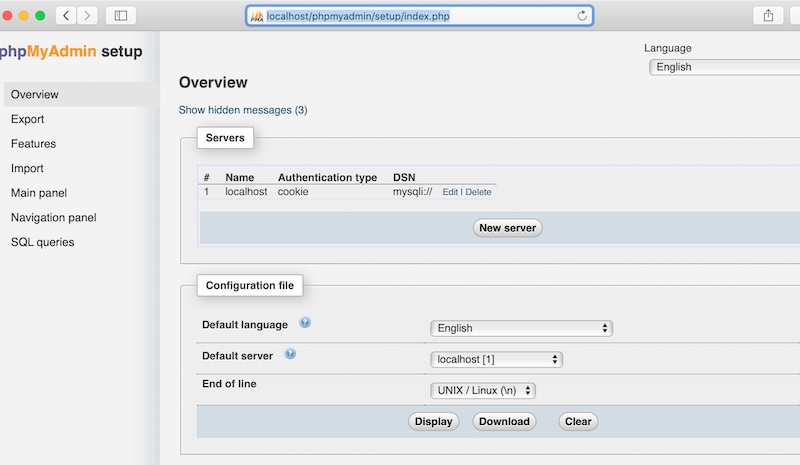Click the phpMyAdmin favicon in address bar
The image size is (800, 465).
(x=257, y=16)
